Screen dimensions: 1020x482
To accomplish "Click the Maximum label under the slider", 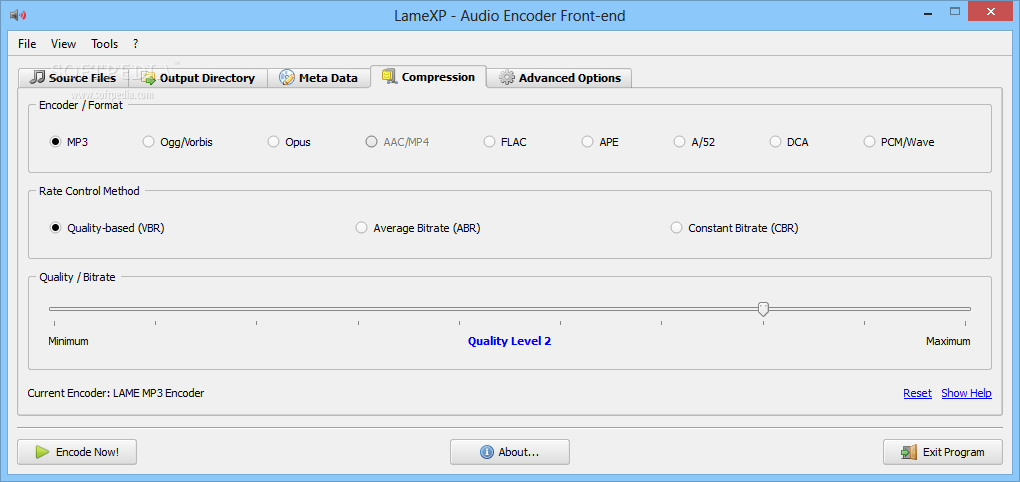I will [x=948, y=341].
